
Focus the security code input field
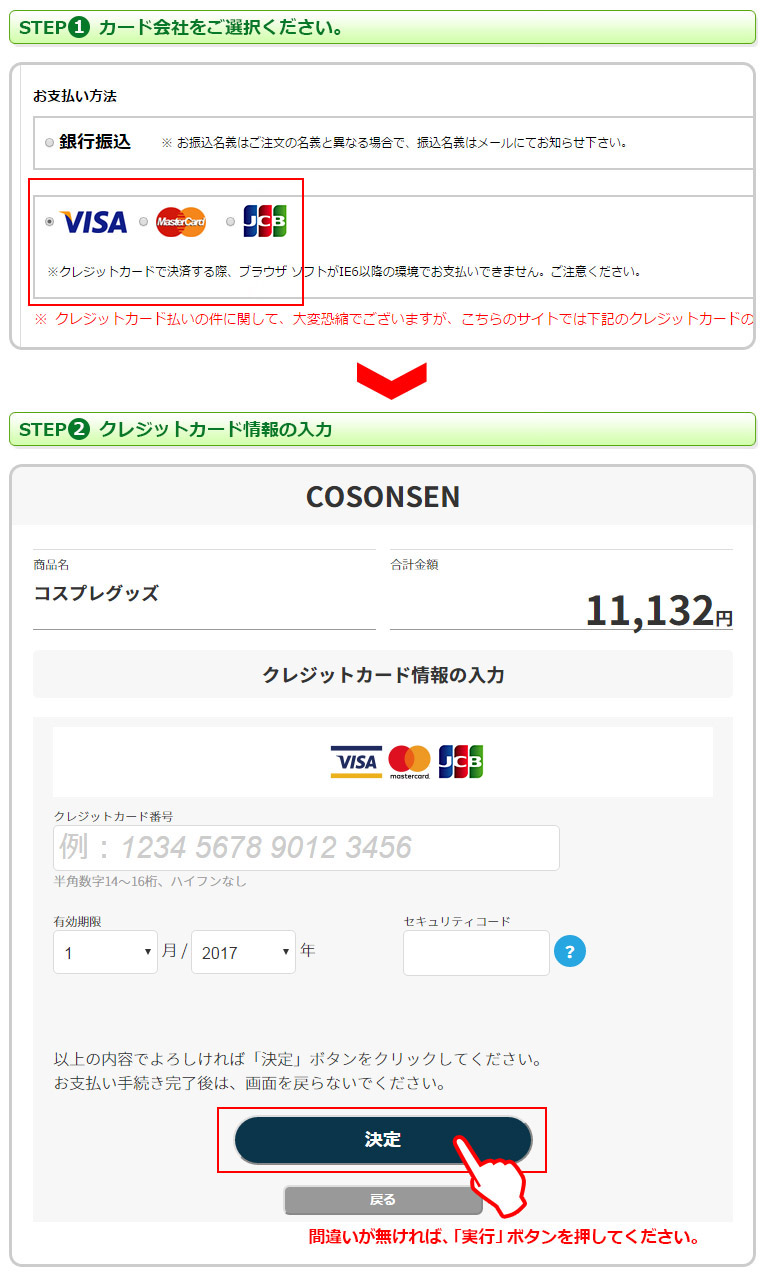[476, 952]
